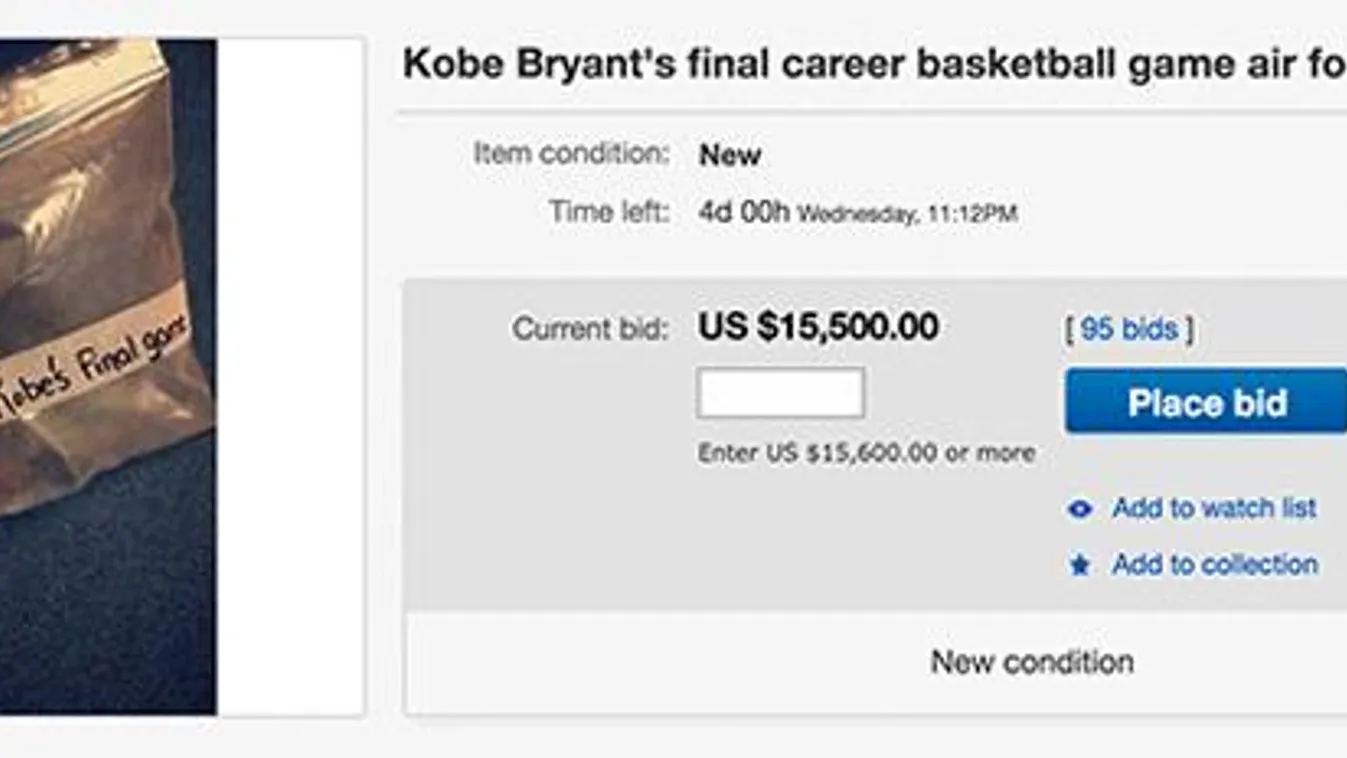Viewport: 1347px width, 758px height.
Task: Click the New condition footer text
Action: pos(1031,662)
